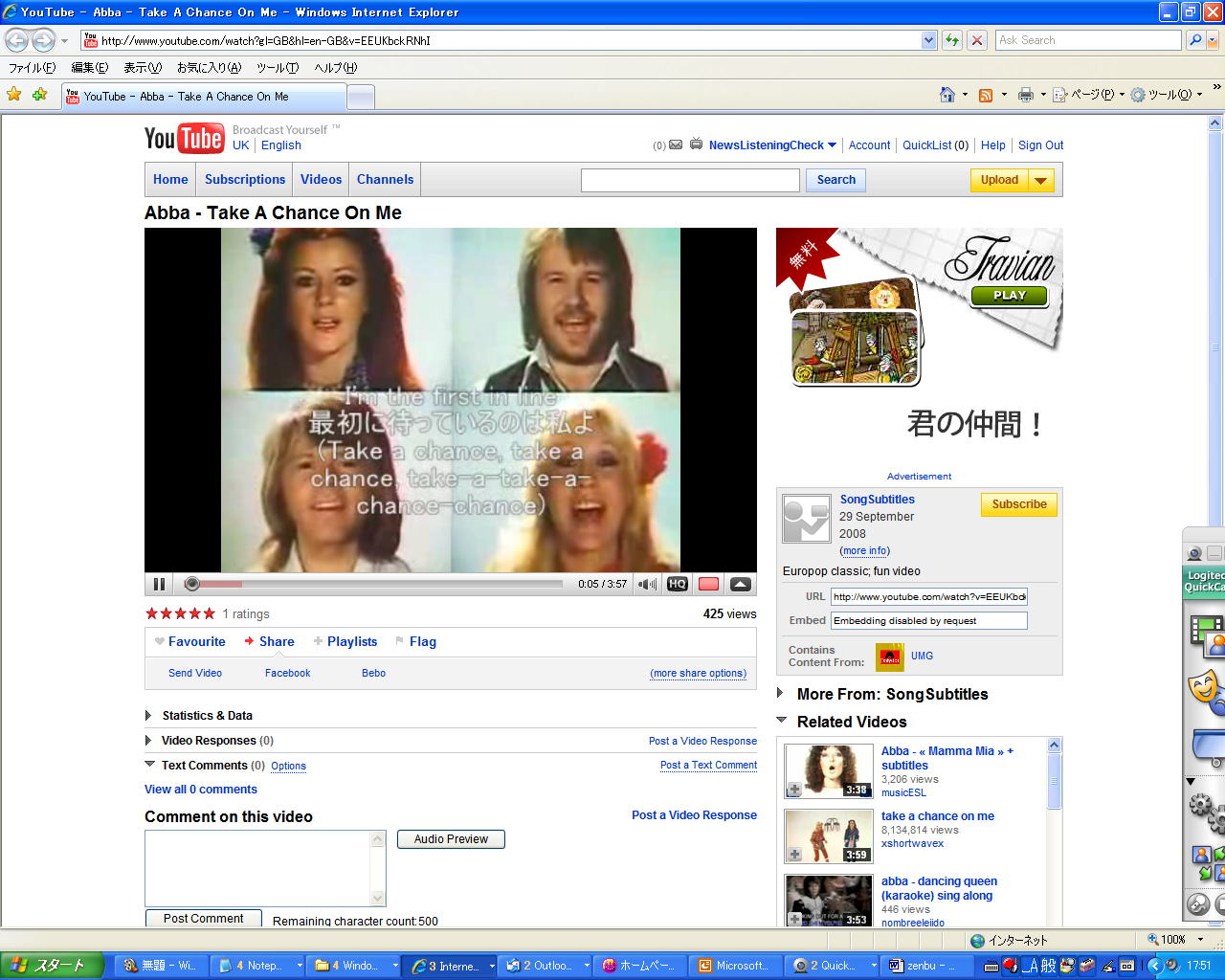This screenshot has width=1225, height=980.
Task: Subscribe to SongSubtitles channel
Action: 1018,504
